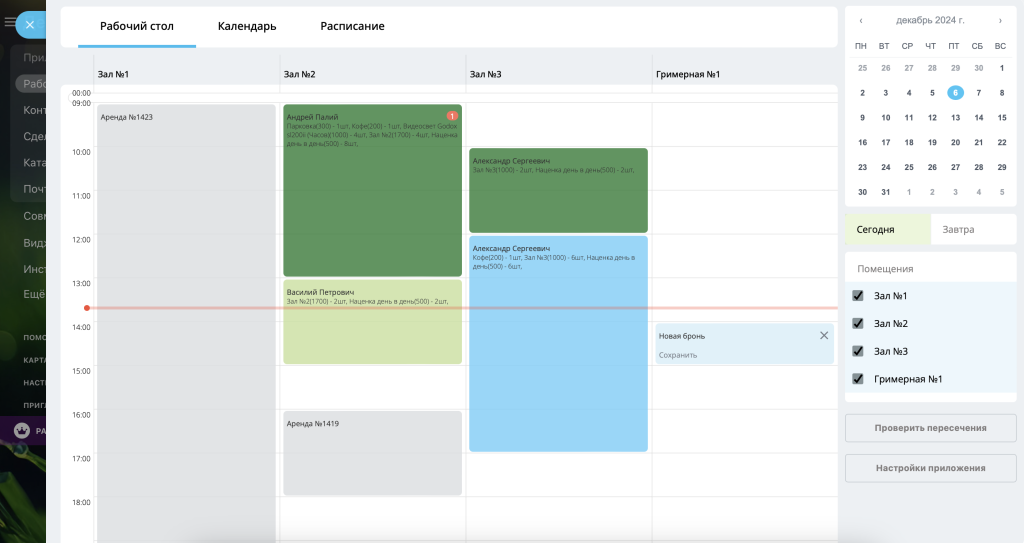Image resolution: width=1024 pixels, height=543 pixels.
Task: Click the Проверить пересечения button
Action: (x=931, y=428)
